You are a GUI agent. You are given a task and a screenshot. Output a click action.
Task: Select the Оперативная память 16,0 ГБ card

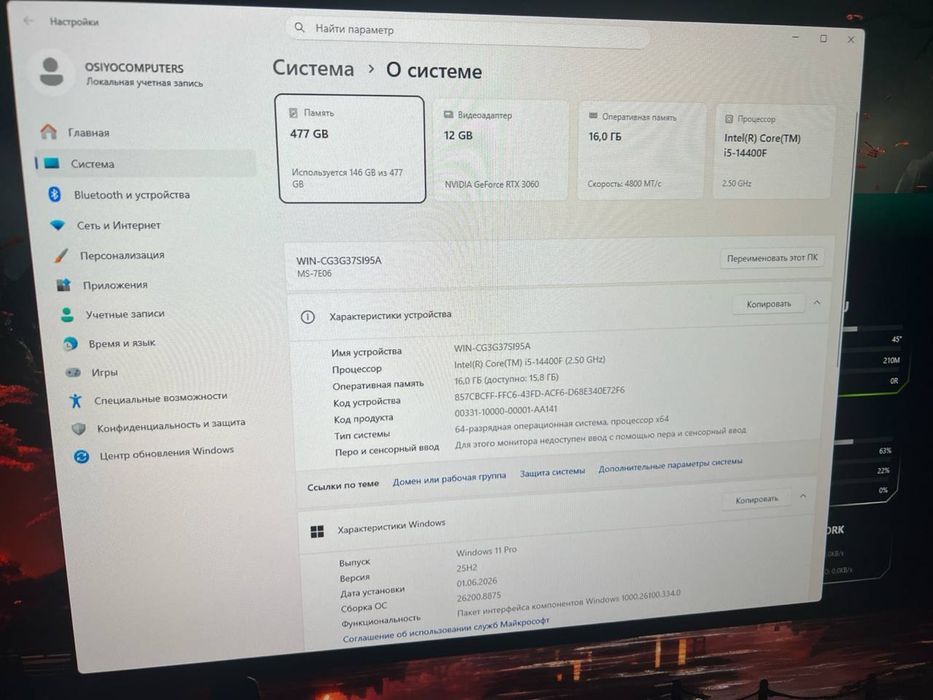click(x=641, y=151)
